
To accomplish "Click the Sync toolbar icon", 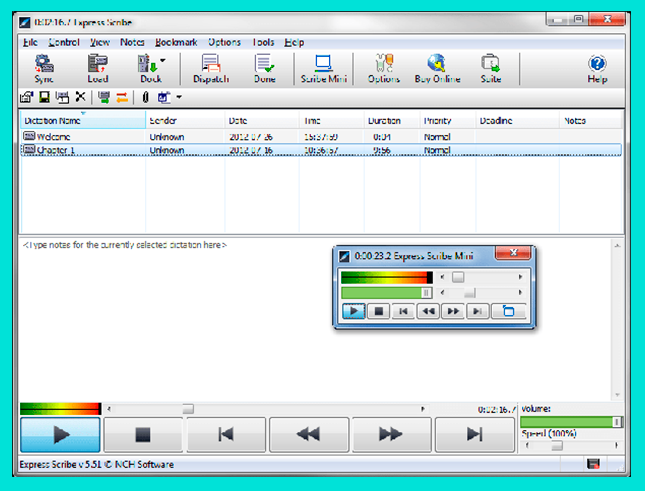I will pyautogui.click(x=44, y=68).
